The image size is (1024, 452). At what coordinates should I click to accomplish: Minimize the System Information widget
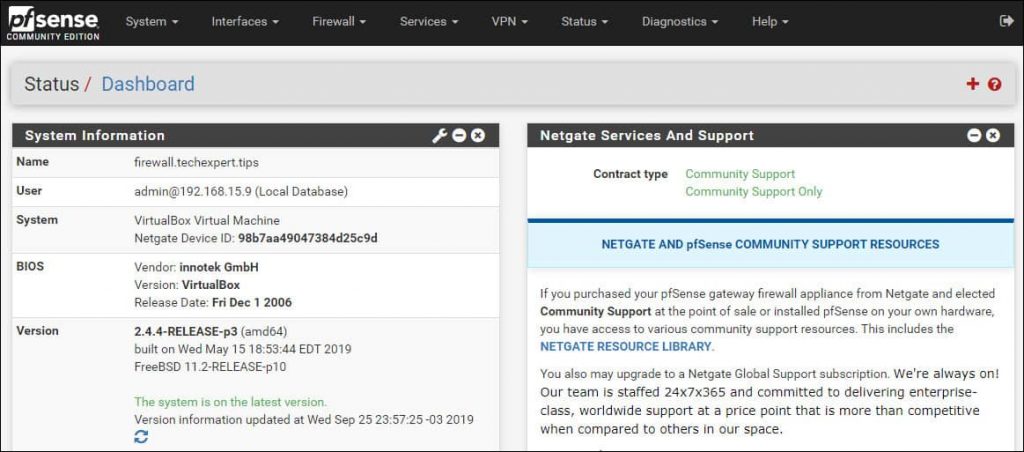pos(459,136)
